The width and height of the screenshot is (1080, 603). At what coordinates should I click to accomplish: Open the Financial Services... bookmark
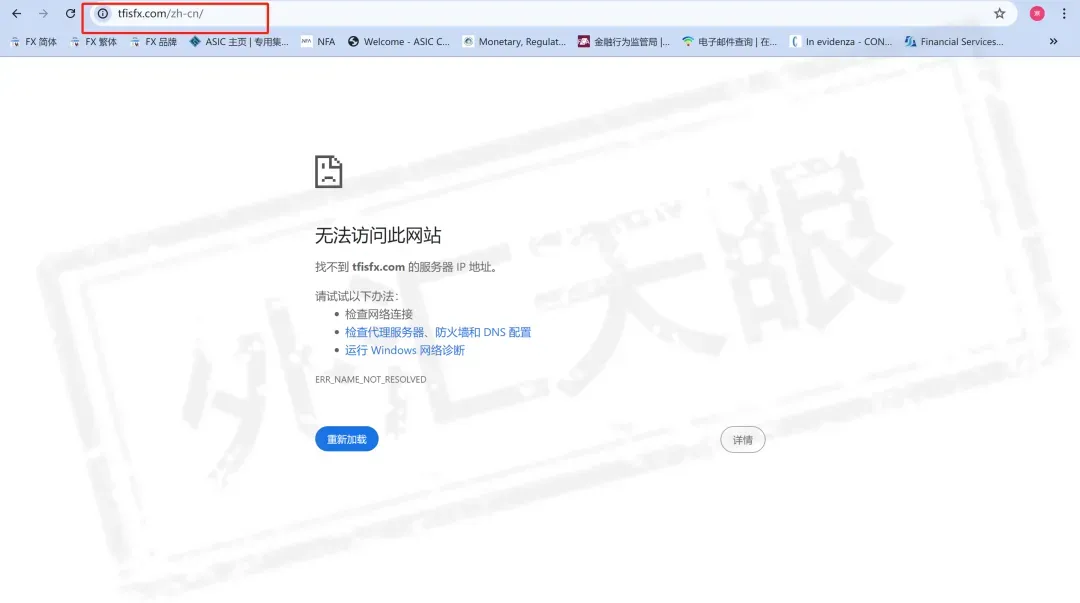(x=954, y=41)
